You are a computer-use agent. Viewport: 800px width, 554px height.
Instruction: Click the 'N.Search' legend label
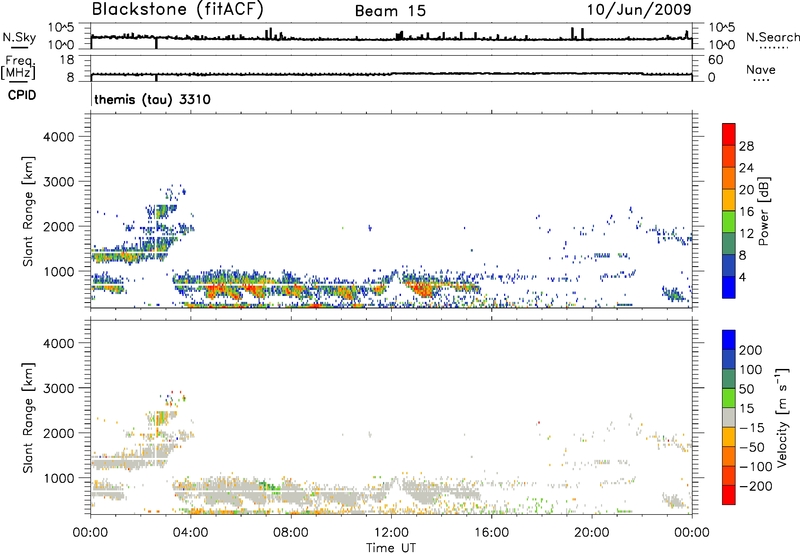[772, 37]
